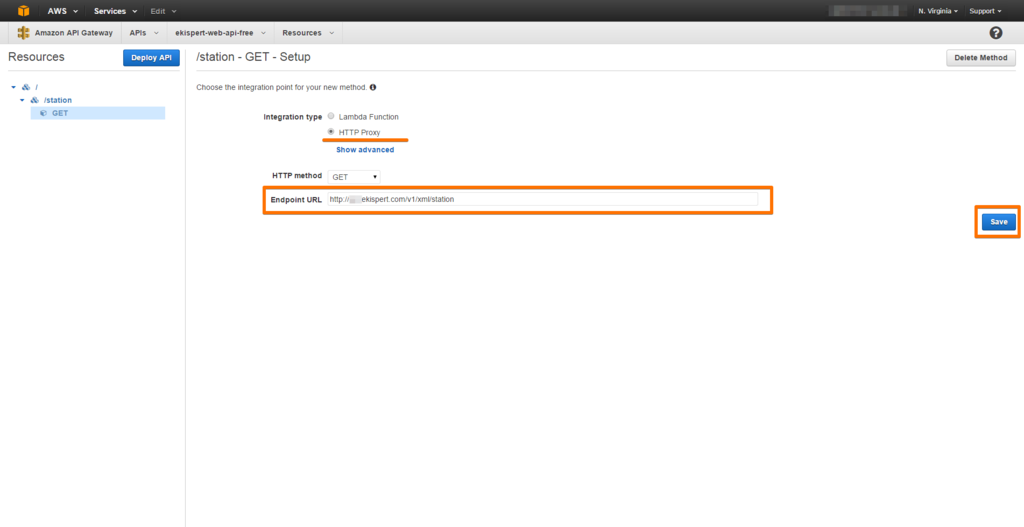Click the root resource tree icon
Screen dimensions: 1024x527
[26, 87]
